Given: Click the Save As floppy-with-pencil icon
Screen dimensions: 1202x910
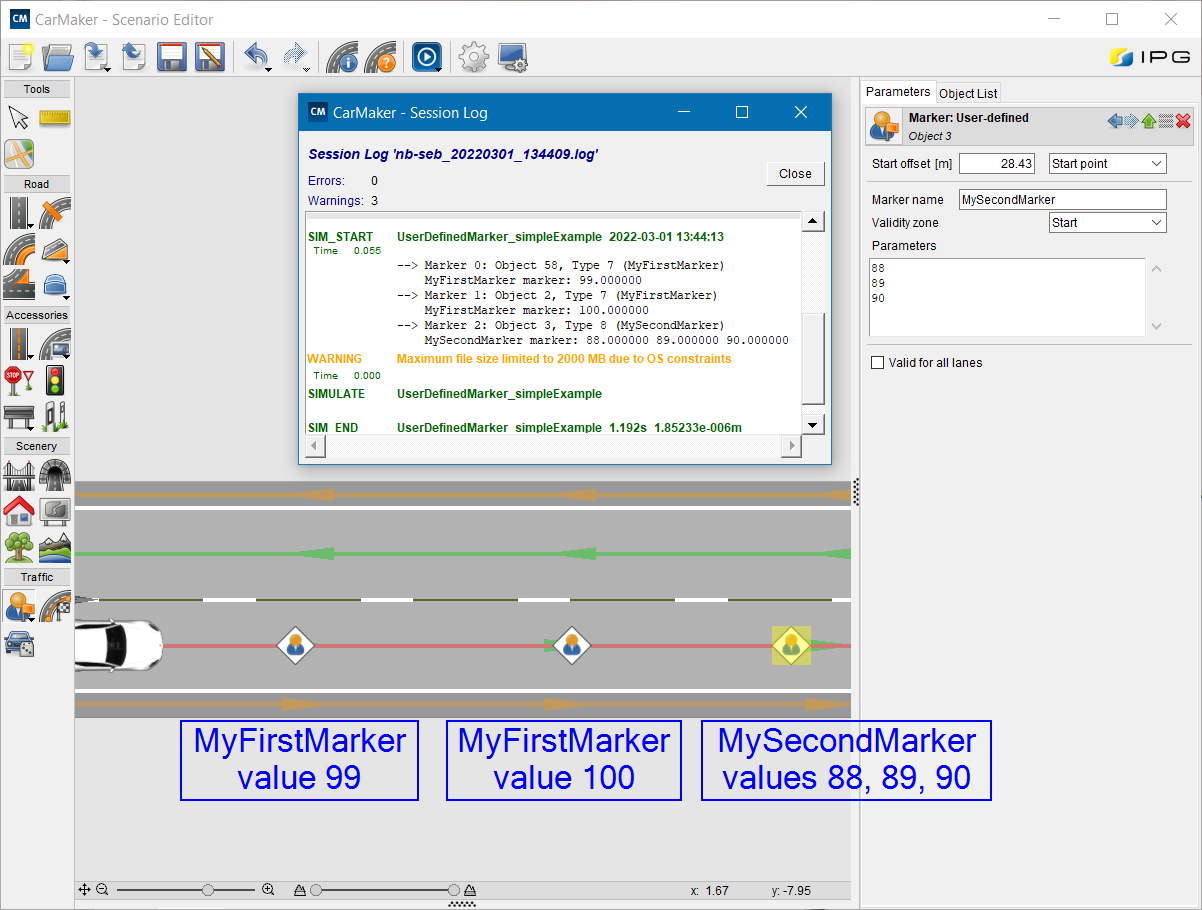Looking at the screenshot, I should click(x=210, y=58).
